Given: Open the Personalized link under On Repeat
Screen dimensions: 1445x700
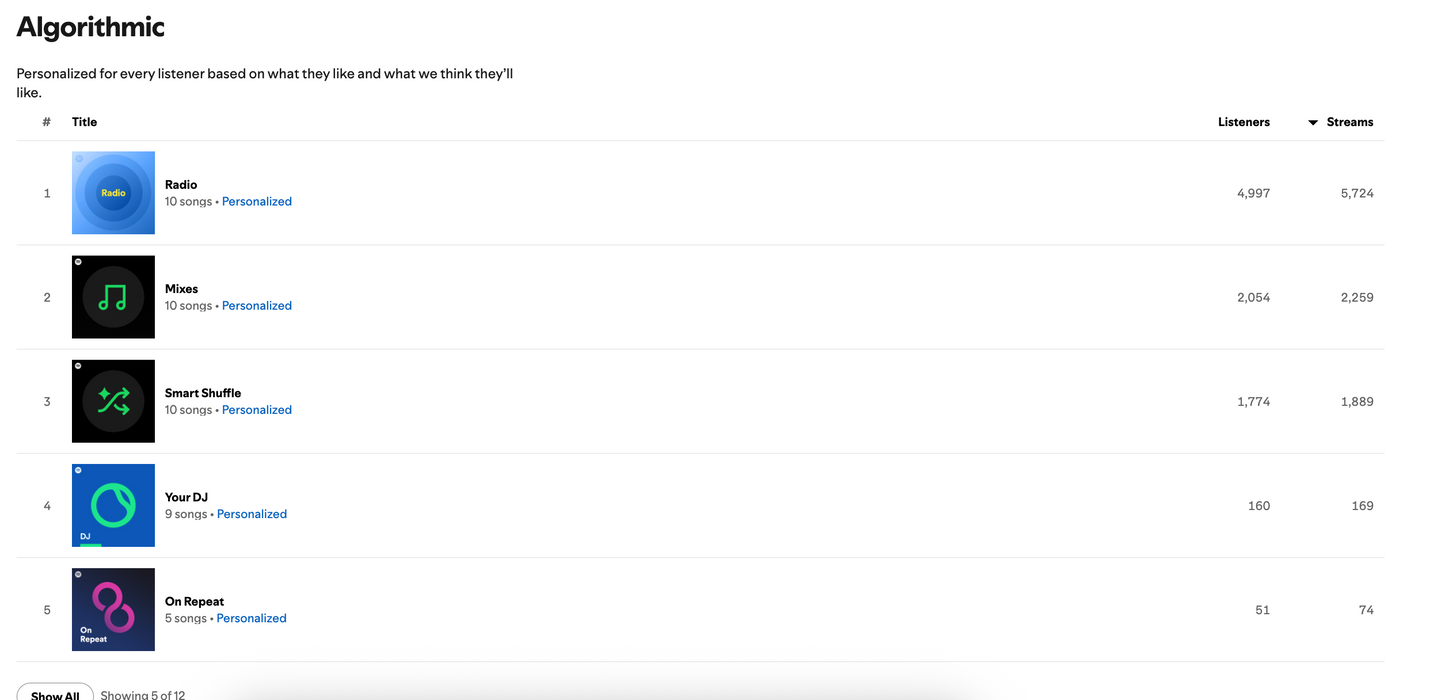Looking at the screenshot, I should (x=252, y=618).
